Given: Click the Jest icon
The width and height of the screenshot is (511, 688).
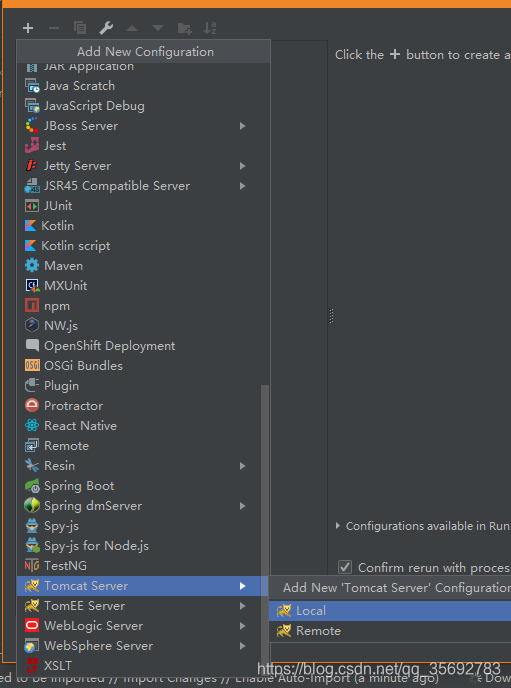Looking at the screenshot, I should point(32,146).
